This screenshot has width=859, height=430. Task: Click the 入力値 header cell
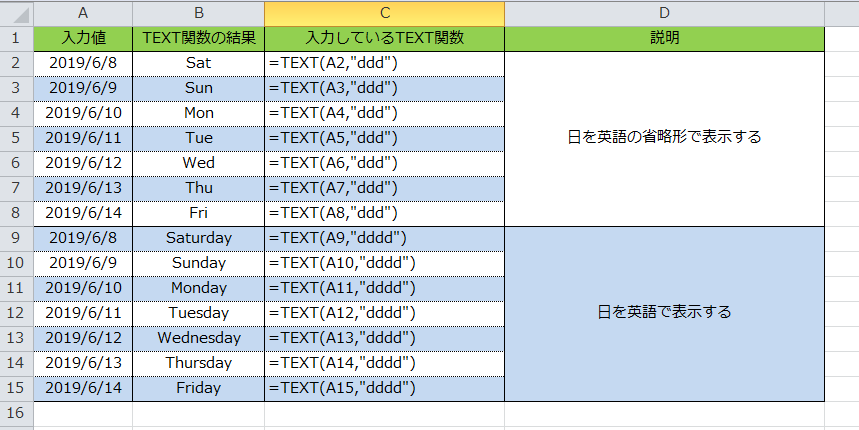click(x=83, y=38)
